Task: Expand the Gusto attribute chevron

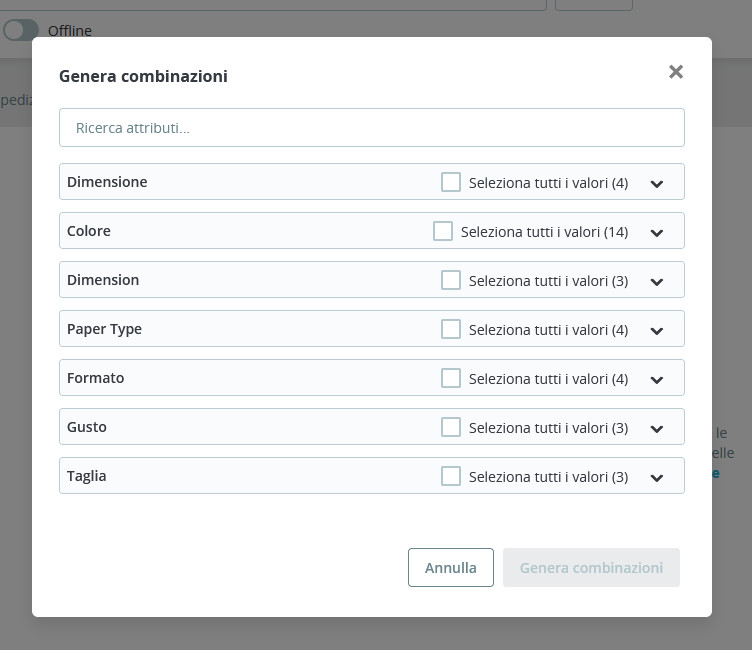Action: click(657, 428)
